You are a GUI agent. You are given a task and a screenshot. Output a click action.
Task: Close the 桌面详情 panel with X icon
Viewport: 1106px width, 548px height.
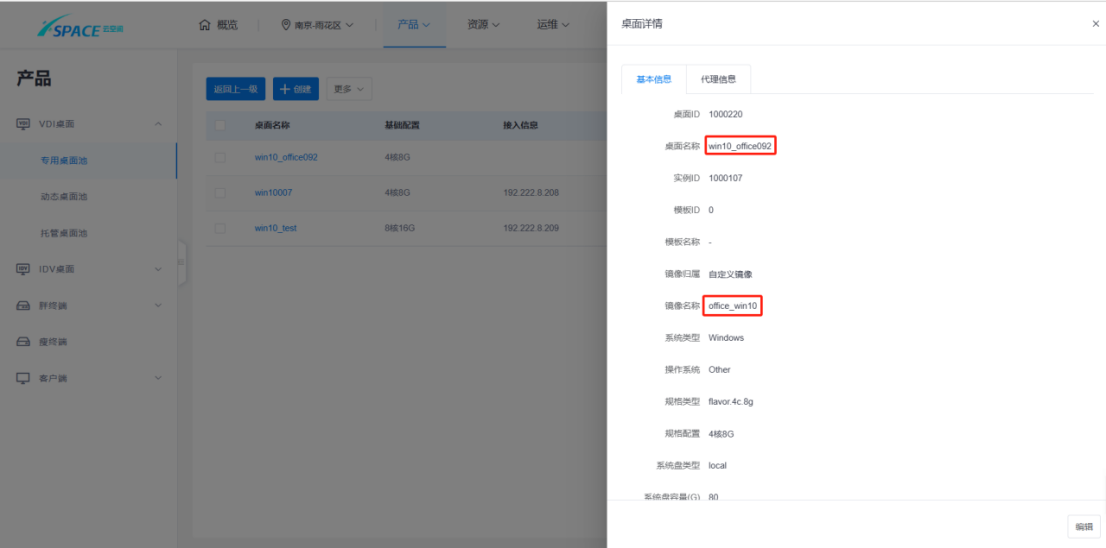(1095, 23)
